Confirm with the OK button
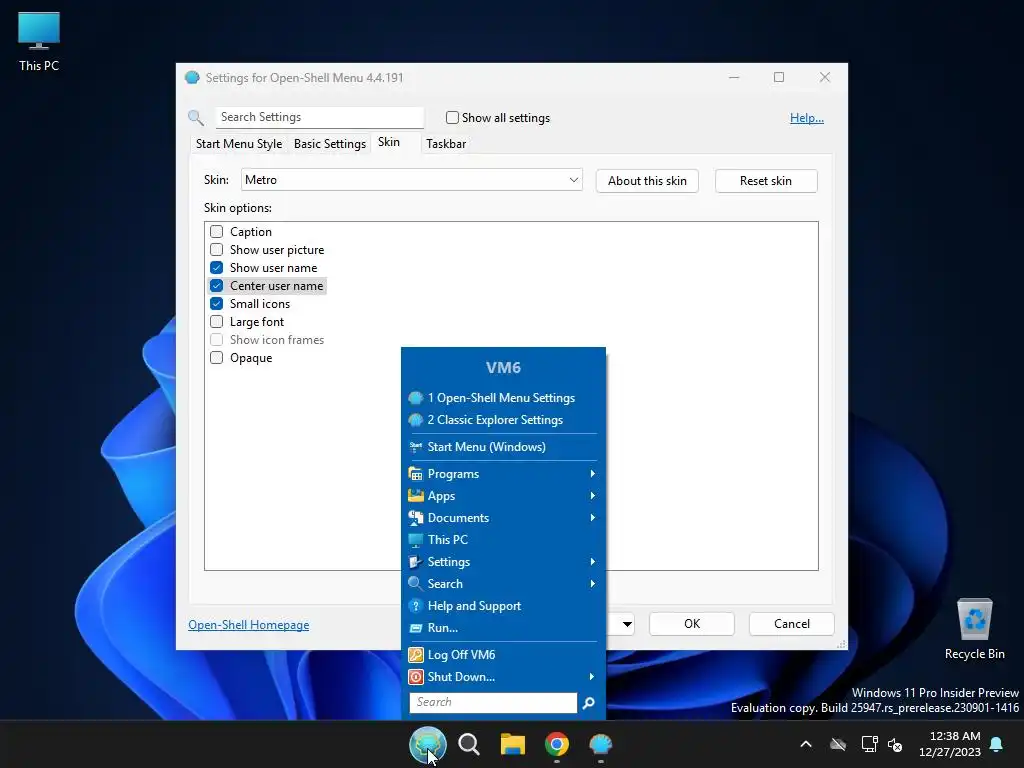 click(692, 624)
